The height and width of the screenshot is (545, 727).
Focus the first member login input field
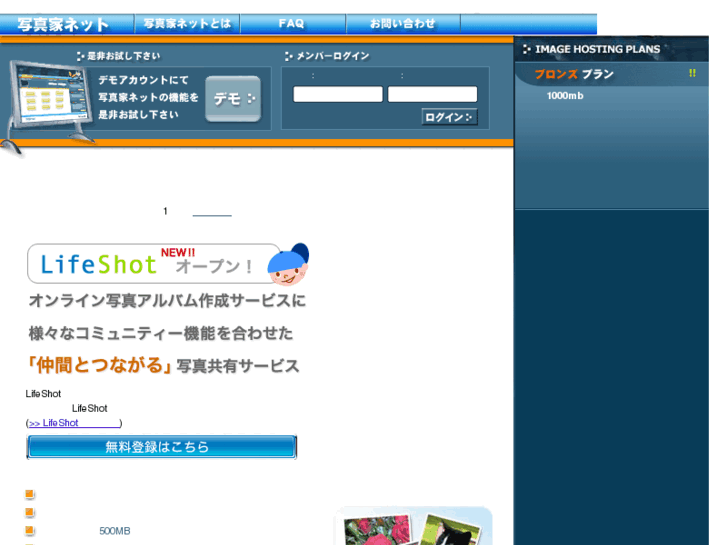click(x=338, y=94)
